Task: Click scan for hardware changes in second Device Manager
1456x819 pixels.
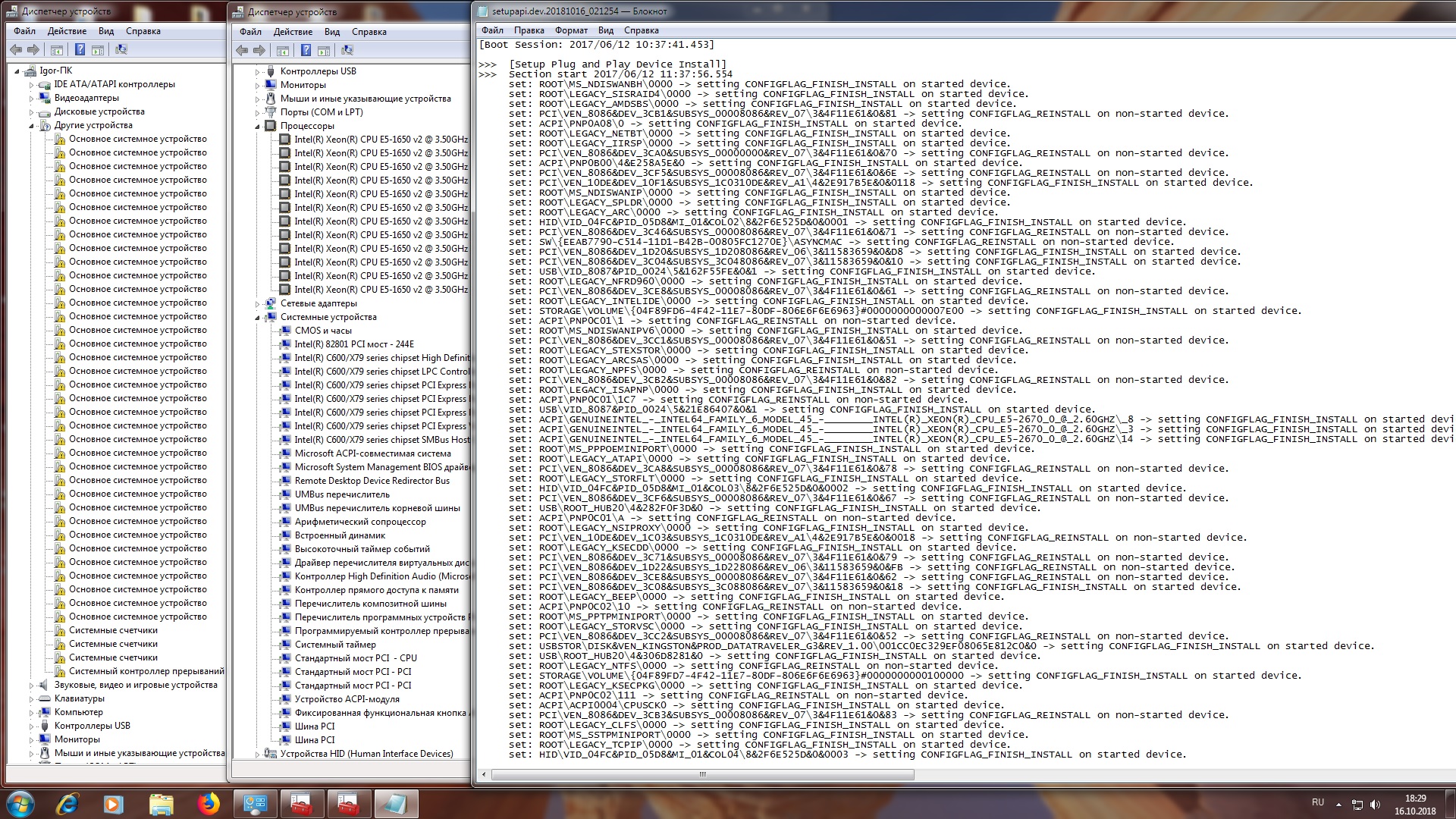Action: pyautogui.click(x=347, y=51)
